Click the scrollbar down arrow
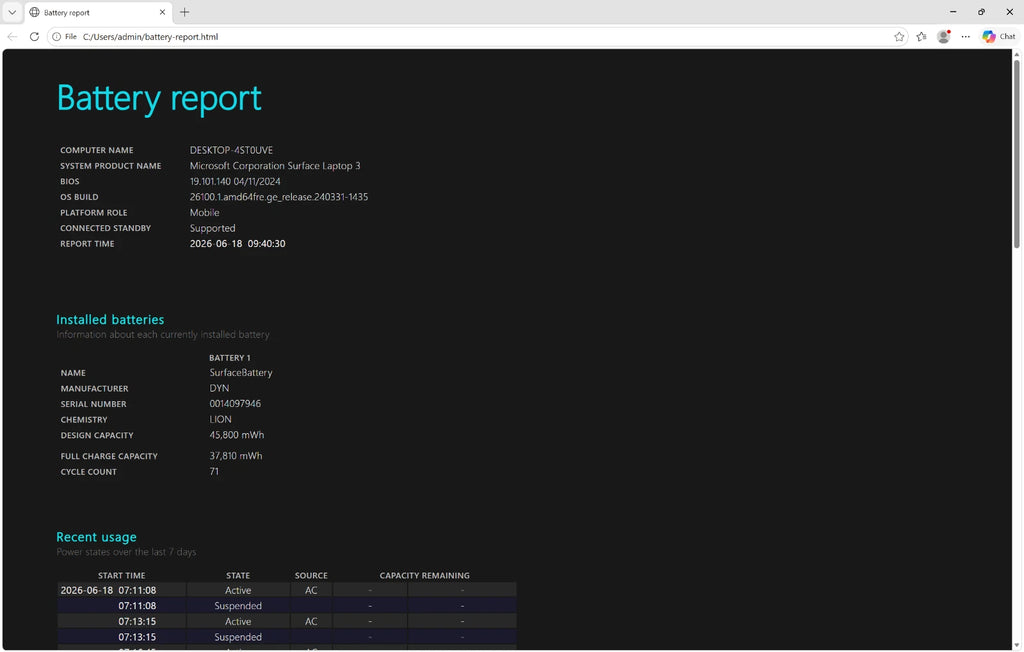Screen dimensions: 1024x652 [1017, 645]
